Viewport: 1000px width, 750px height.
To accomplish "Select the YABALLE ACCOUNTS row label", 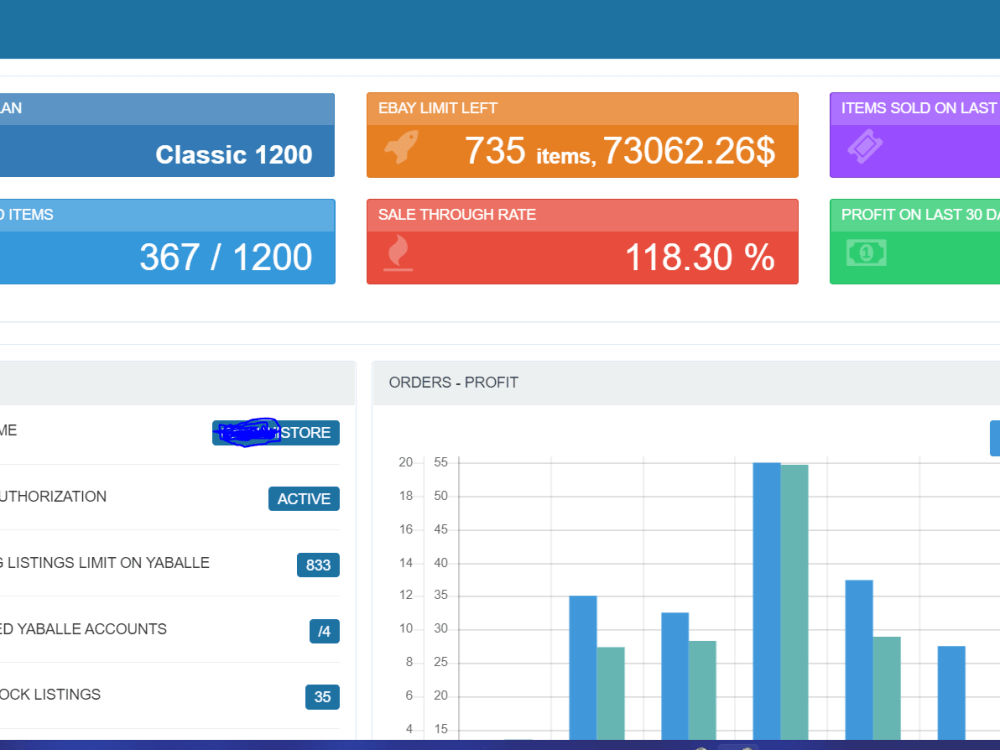I will point(83,629).
